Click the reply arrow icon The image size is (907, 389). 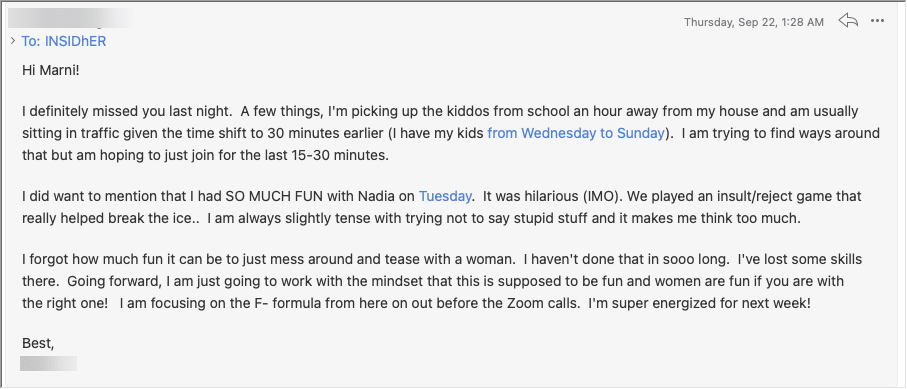pos(847,21)
